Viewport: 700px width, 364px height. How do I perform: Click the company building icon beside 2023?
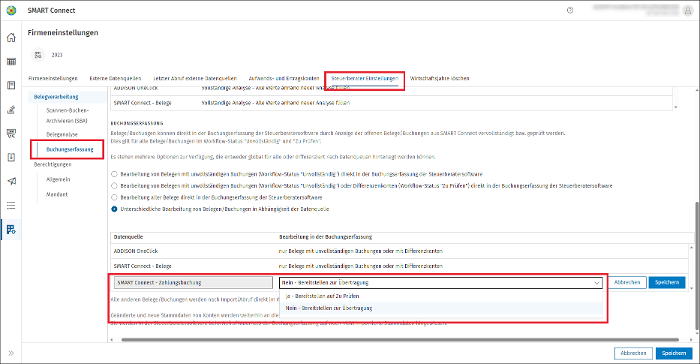38,55
